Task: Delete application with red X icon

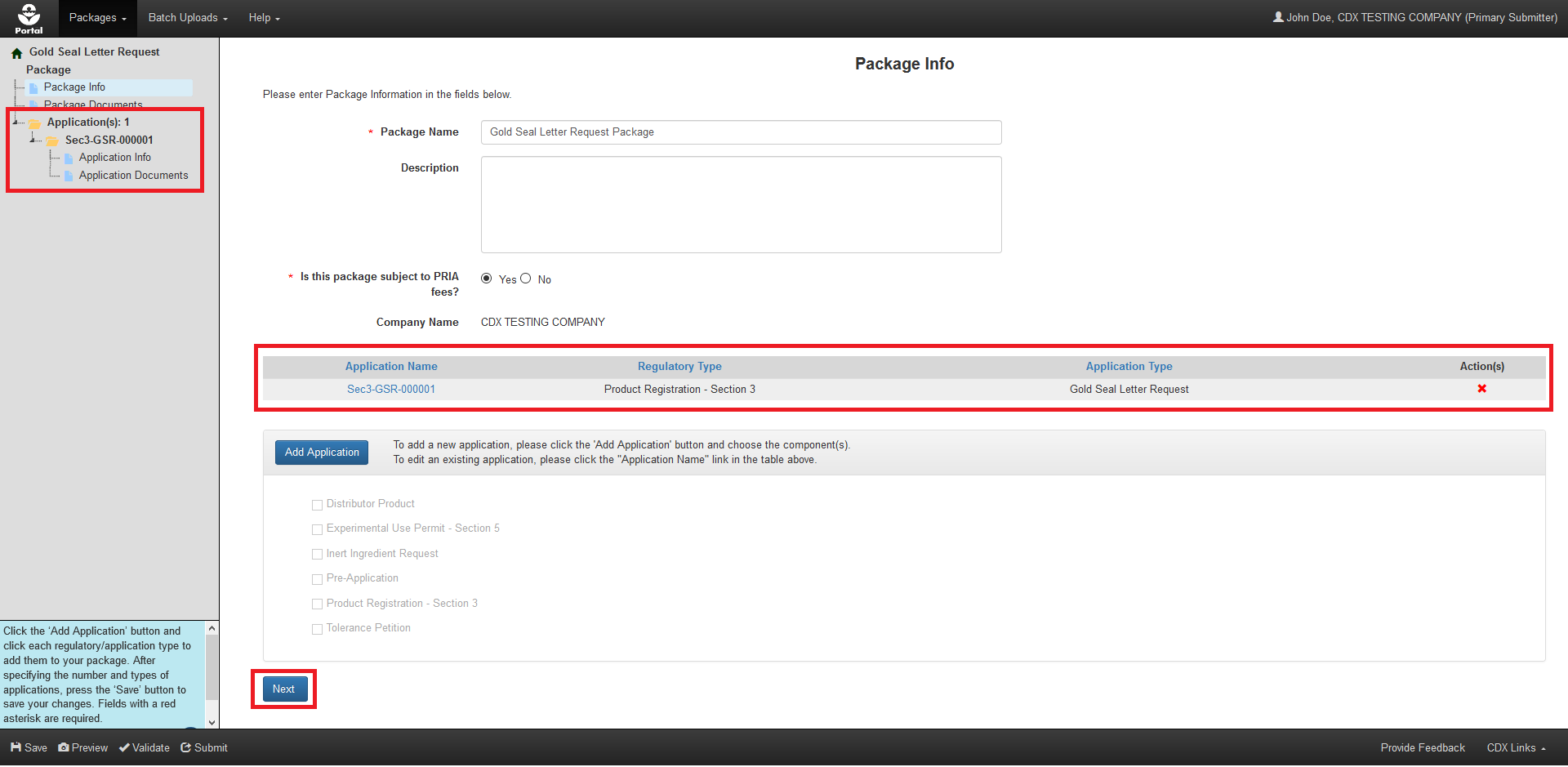Action: (1481, 389)
